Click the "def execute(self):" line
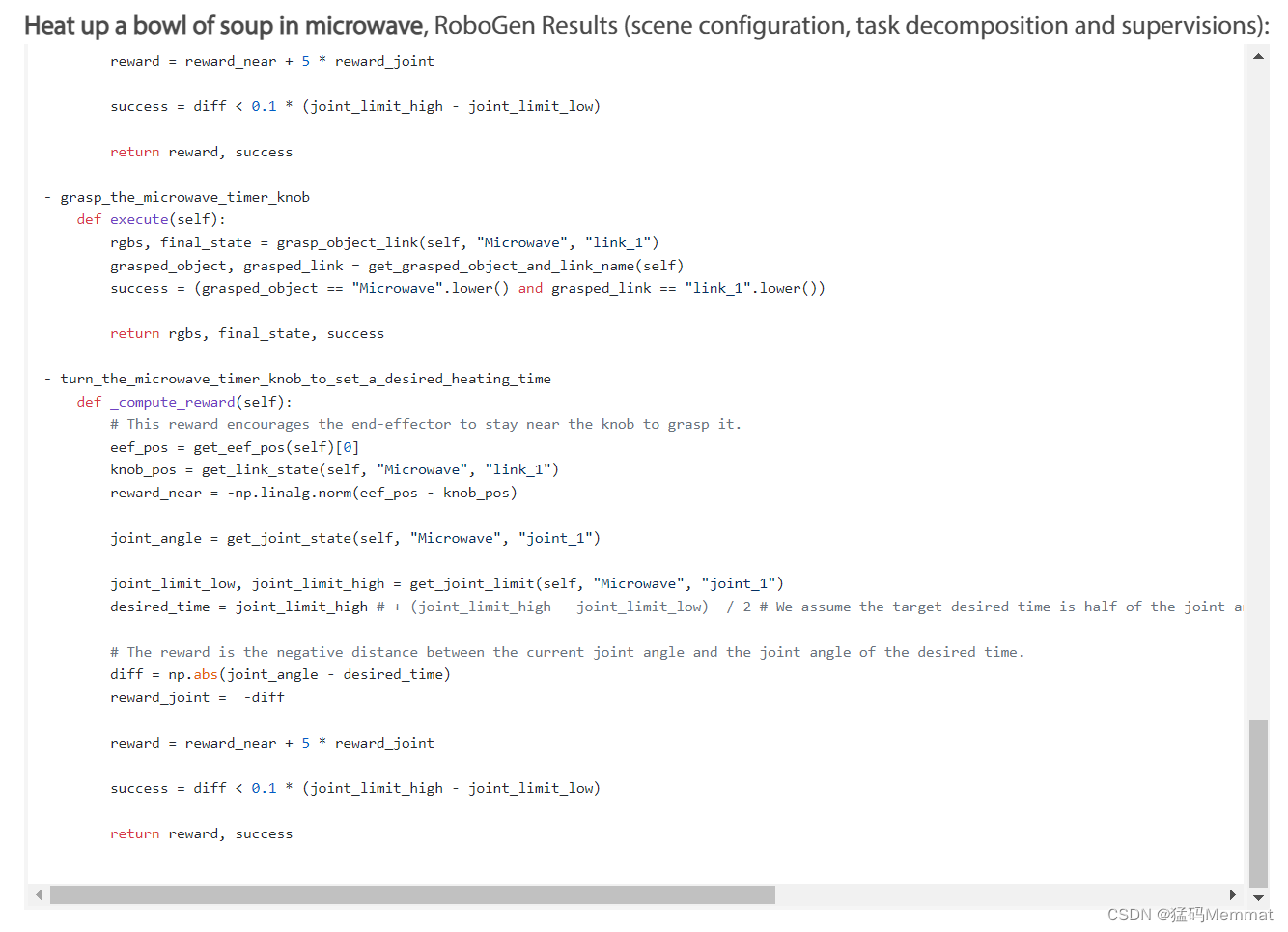 tap(152, 219)
